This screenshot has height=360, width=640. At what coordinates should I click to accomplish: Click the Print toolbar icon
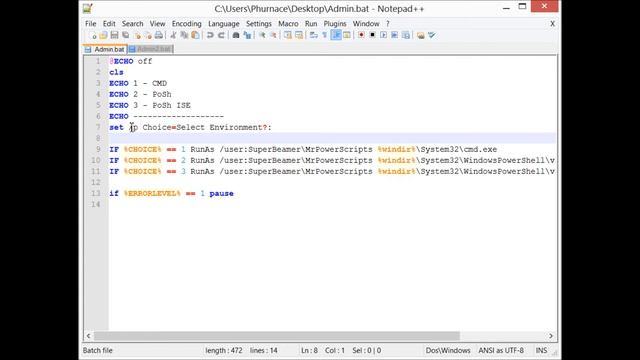159,36
